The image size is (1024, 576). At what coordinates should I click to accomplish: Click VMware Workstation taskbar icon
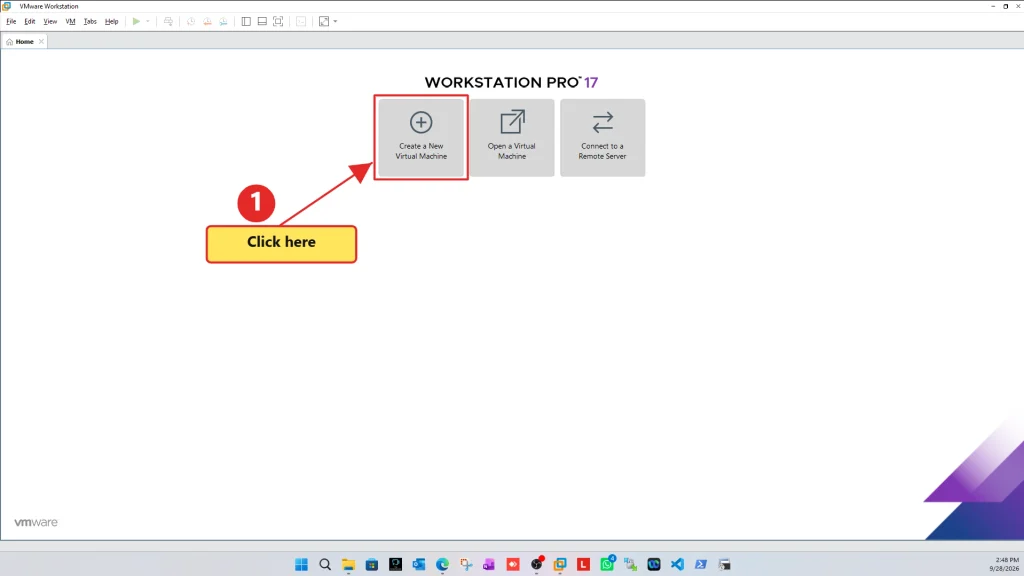point(560,564)
